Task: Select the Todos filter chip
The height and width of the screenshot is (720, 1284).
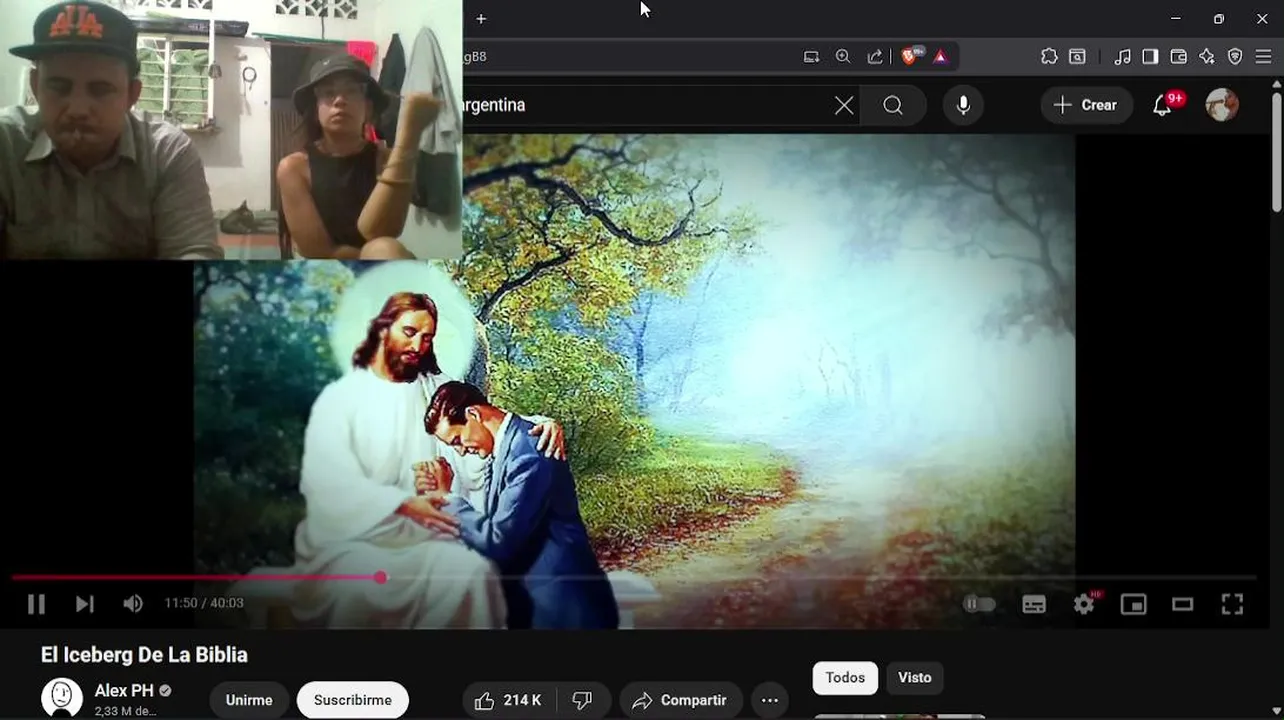Action: tap(845, 678)
